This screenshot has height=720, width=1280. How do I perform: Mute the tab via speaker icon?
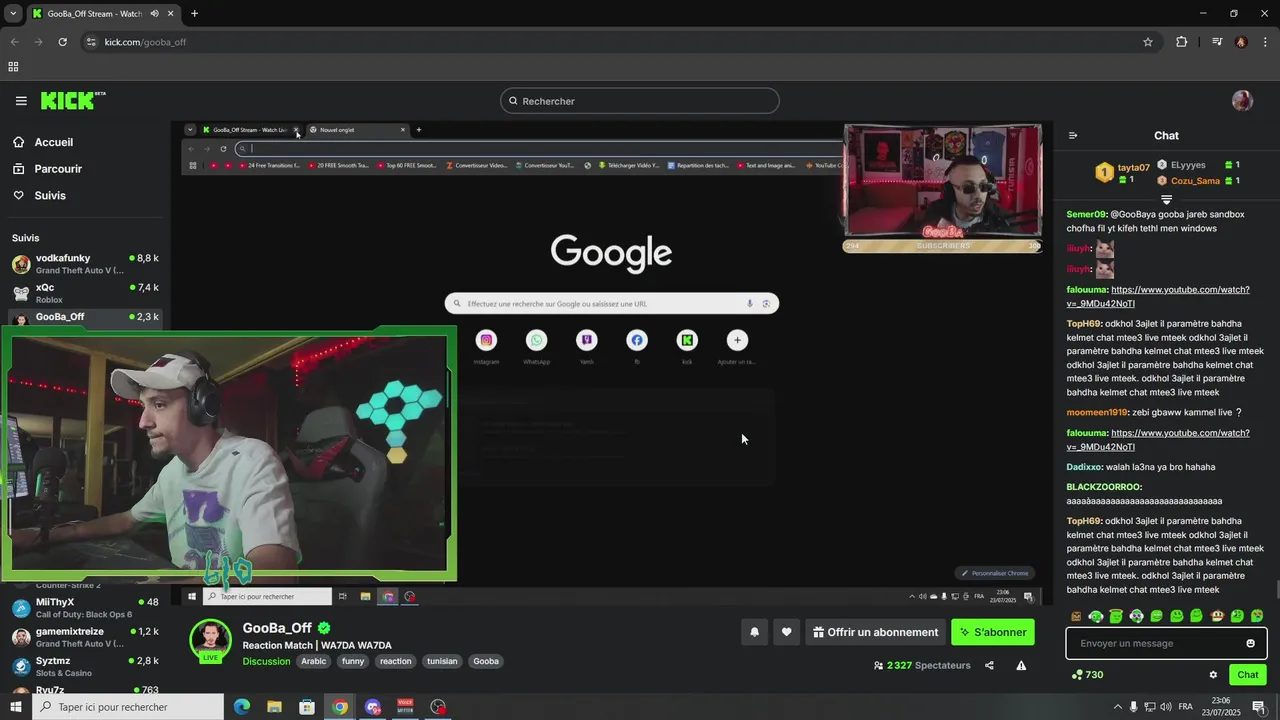pos(155,14)
